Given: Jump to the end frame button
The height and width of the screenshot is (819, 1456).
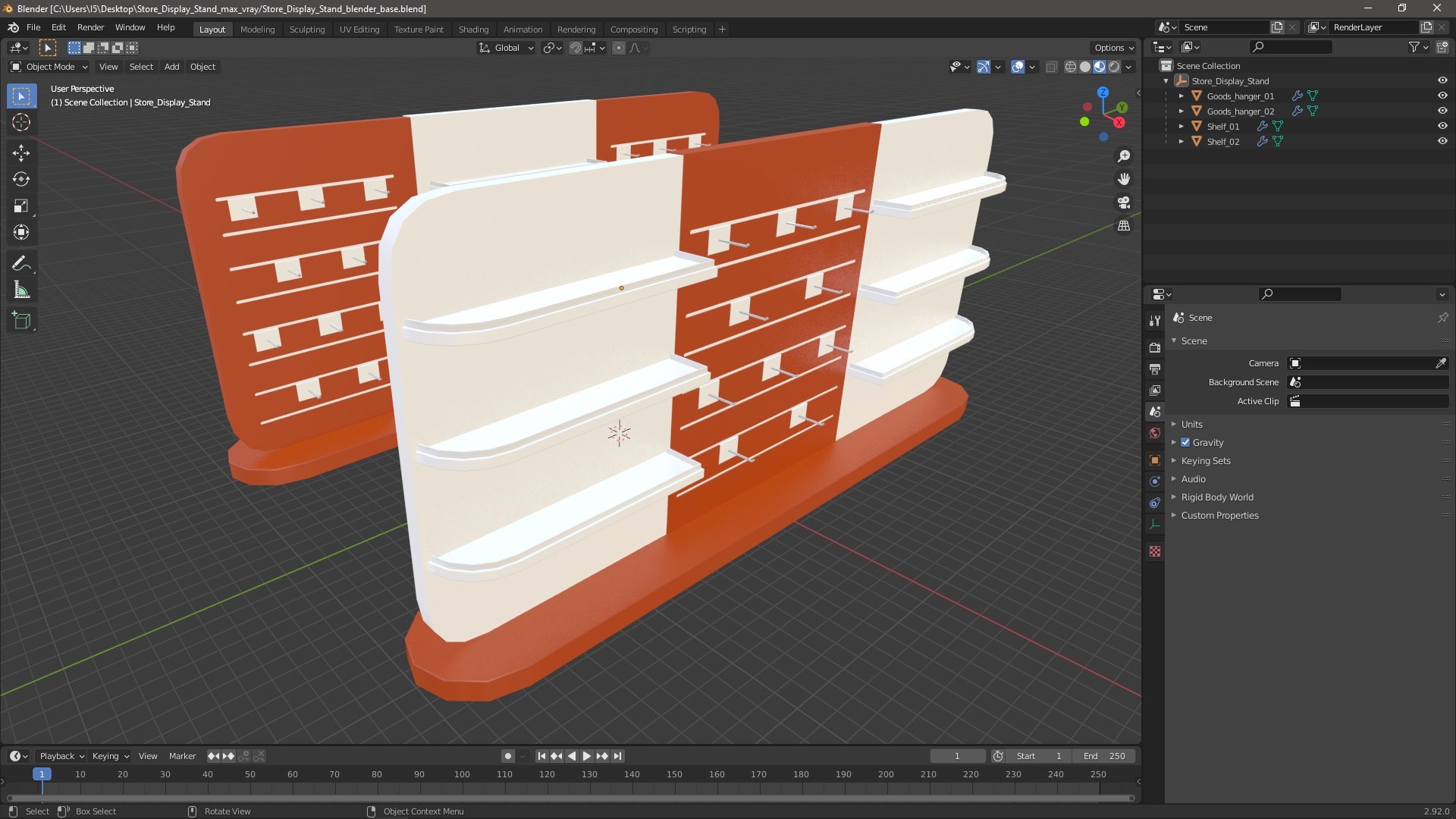Looking at the screenshot, I should (618, 756).
